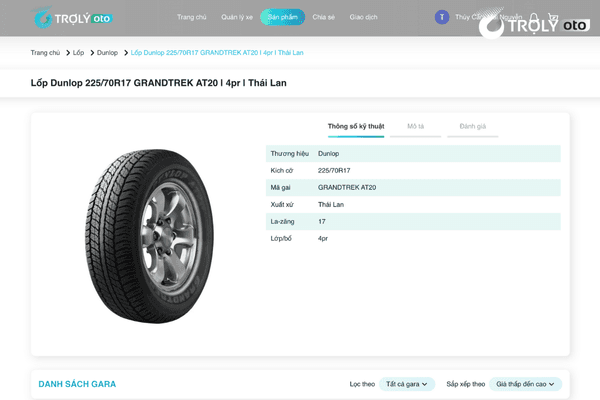Click the chevron before the blue product breadcrumb
Viewport: 600px width, 400px height.
(126, 52)
